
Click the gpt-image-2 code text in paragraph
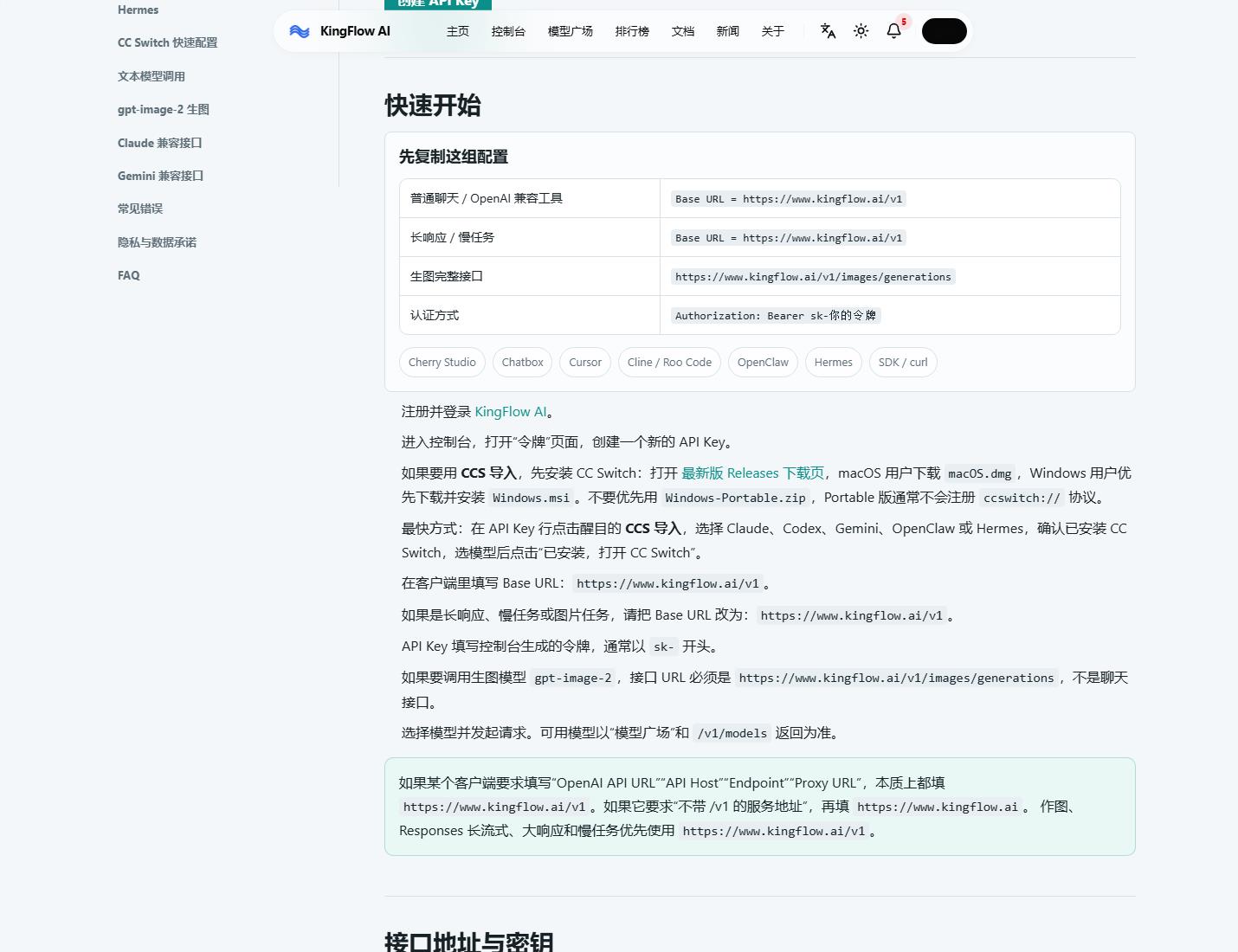point(573,678)
